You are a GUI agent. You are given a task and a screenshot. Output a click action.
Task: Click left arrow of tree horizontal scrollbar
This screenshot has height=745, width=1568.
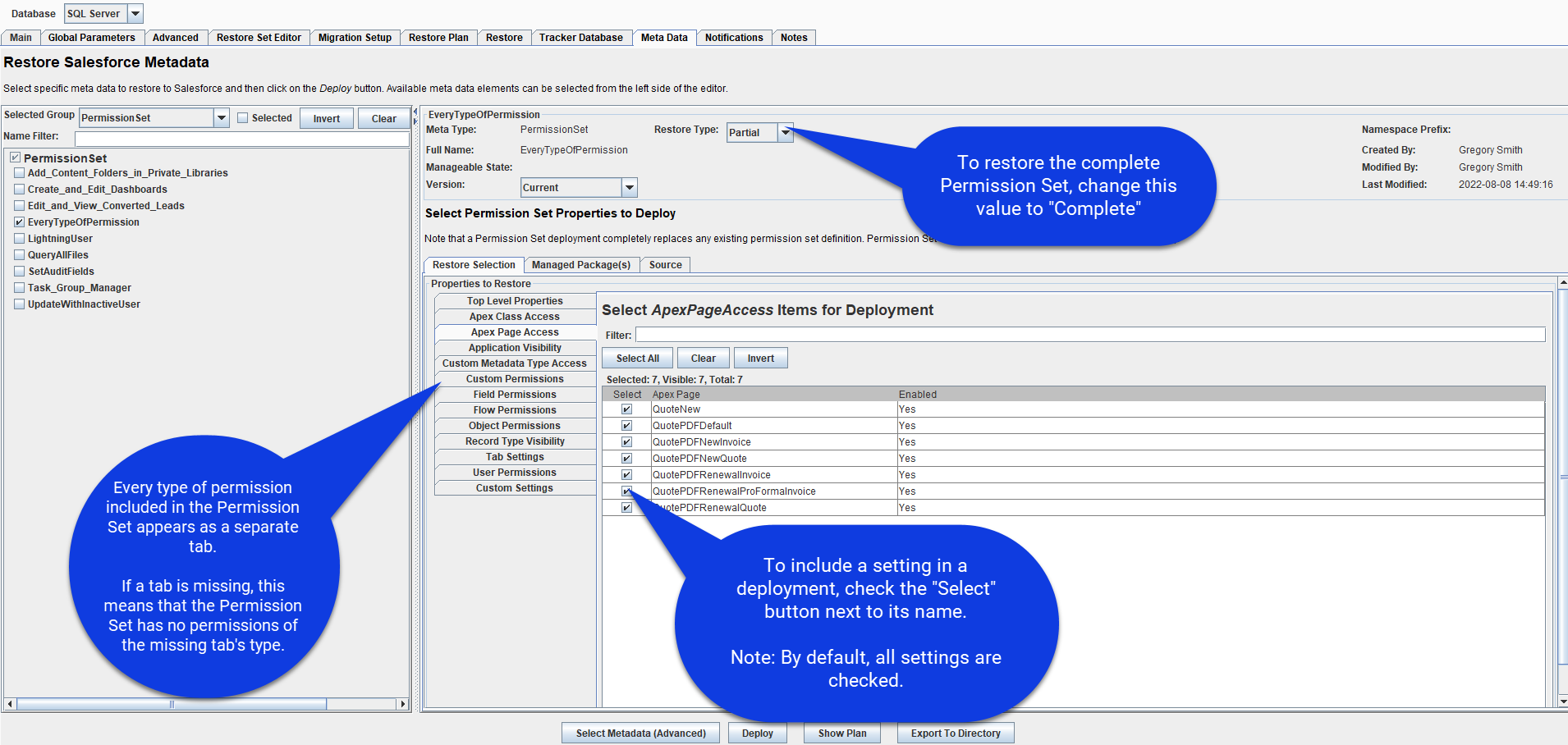coord(10,704)
